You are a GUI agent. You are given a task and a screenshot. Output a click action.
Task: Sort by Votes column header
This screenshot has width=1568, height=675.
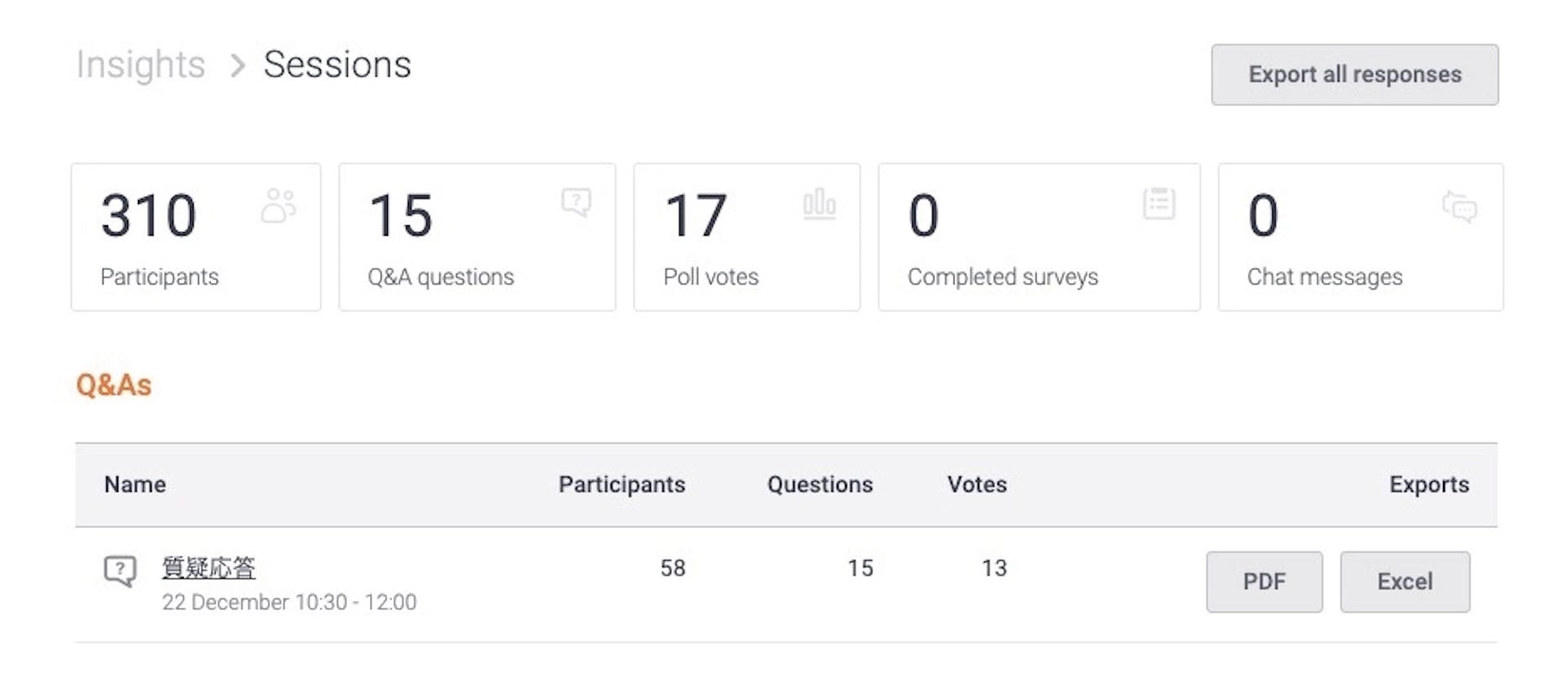[977, 484]
